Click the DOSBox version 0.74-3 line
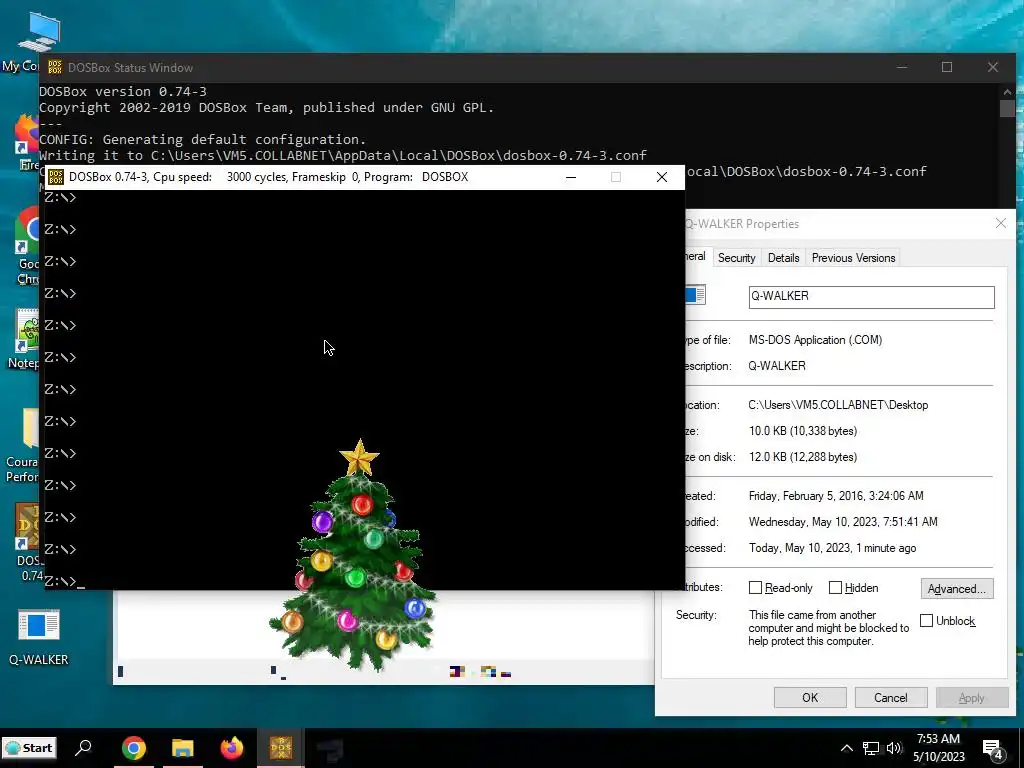This screenshot has width=1024, height=768. point(123,91)
